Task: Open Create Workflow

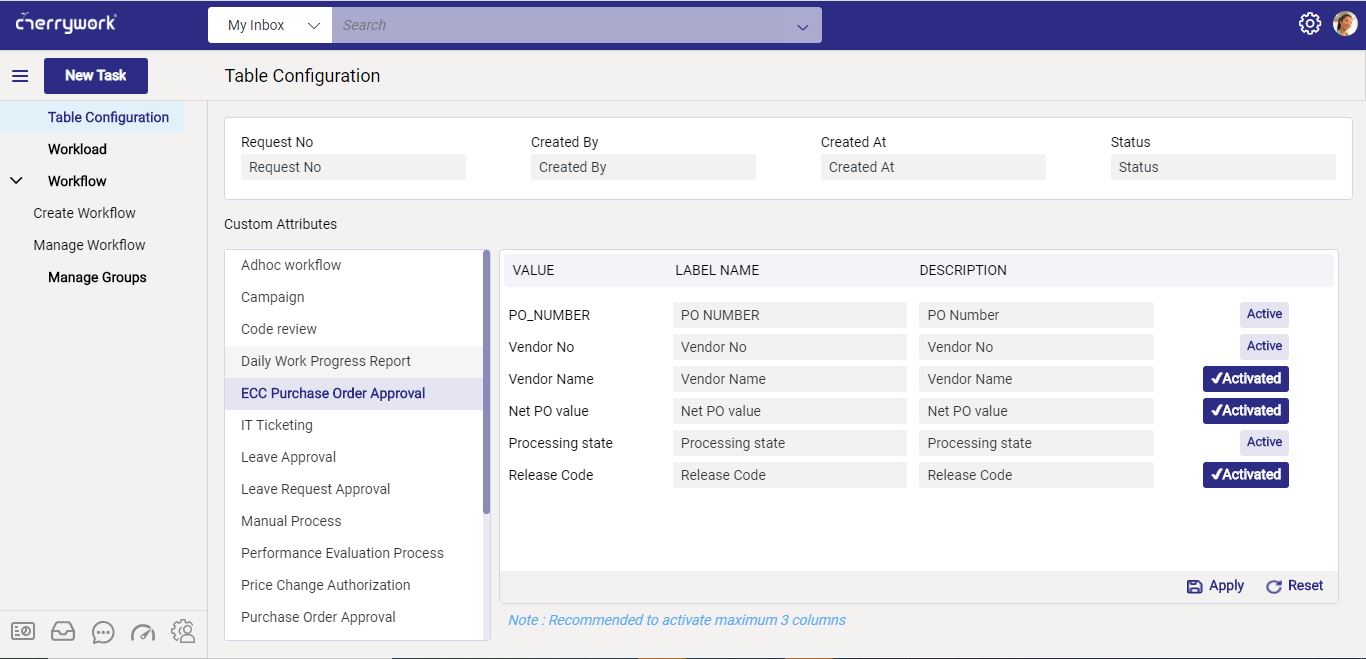Action: 84,213
